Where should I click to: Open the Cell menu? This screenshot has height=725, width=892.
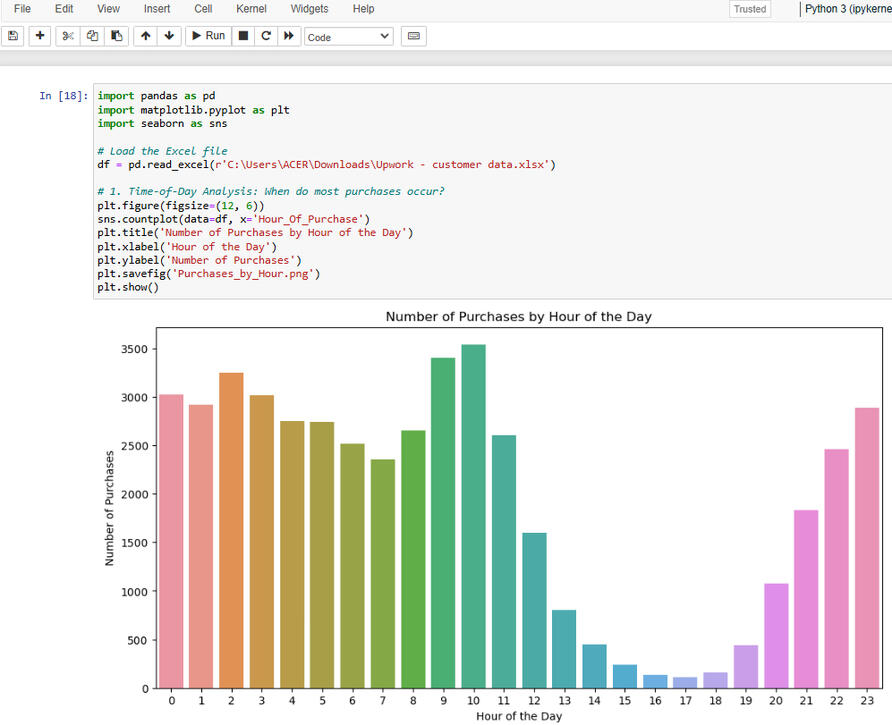pyautogui.click(x=203, y=9)
